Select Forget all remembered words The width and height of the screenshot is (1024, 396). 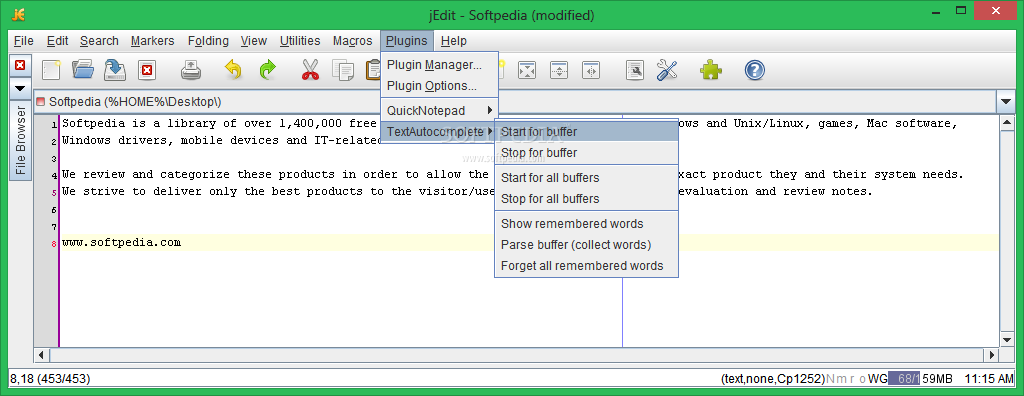tap(586, 265)
